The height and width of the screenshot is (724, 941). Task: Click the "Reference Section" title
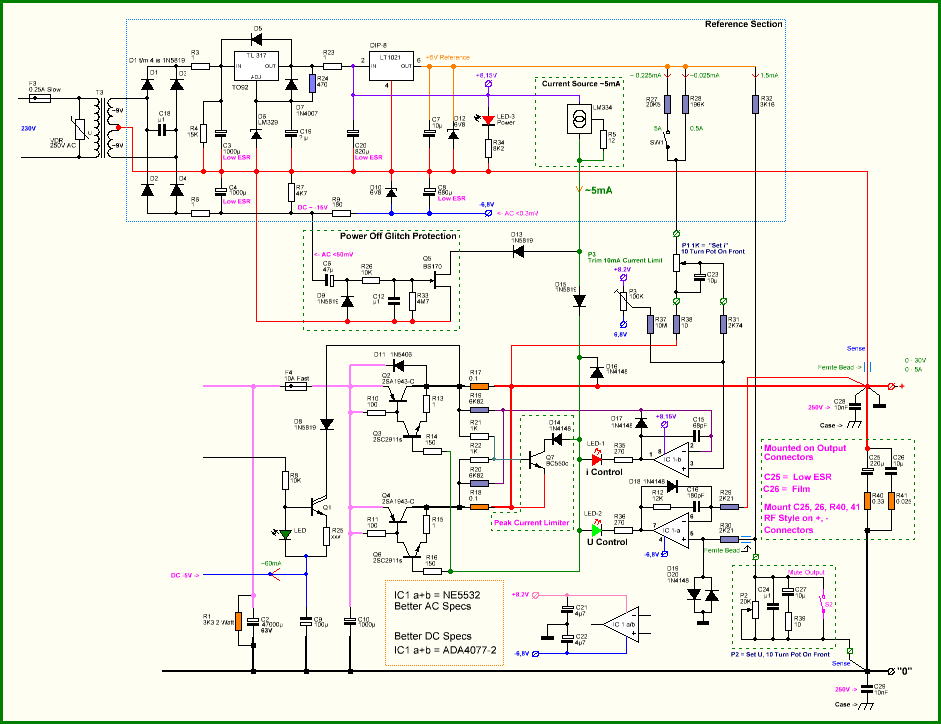click(744, 25)
